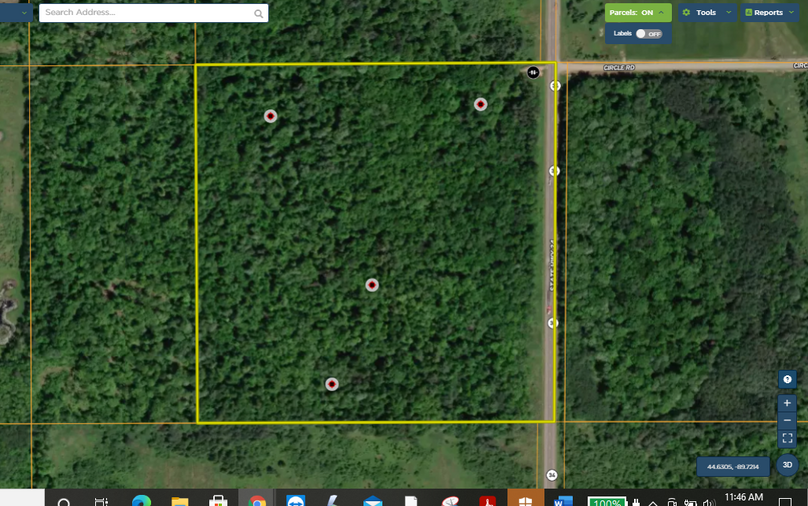Select the top-left red point marker in parcel

coord(270,116)
